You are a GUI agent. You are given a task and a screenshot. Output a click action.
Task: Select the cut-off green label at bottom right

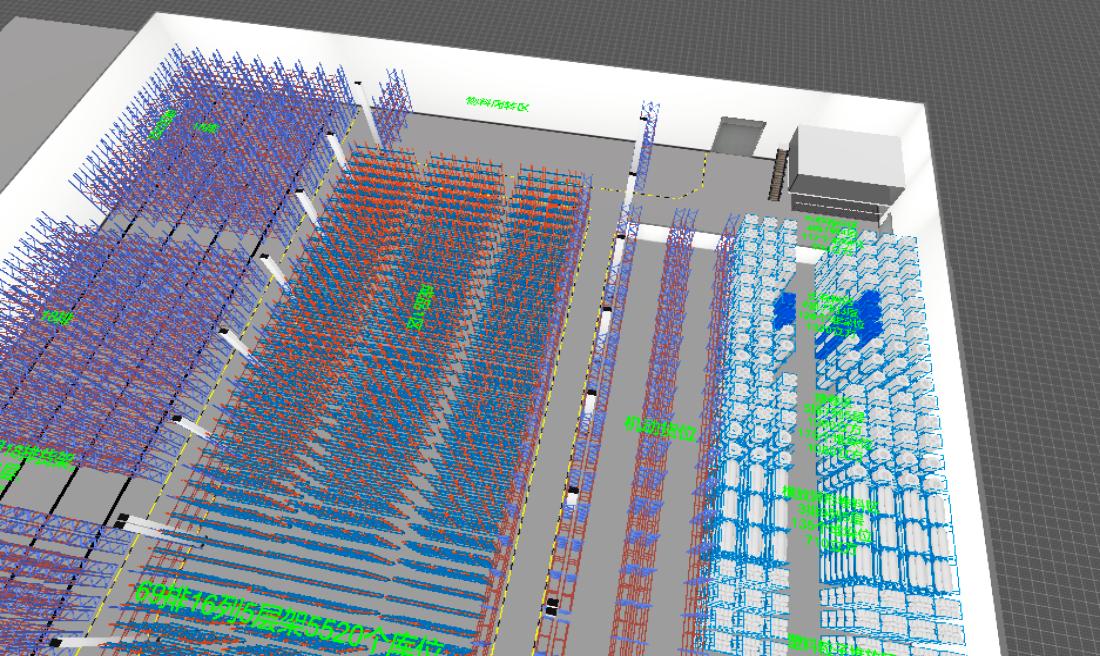coord(840,645)
